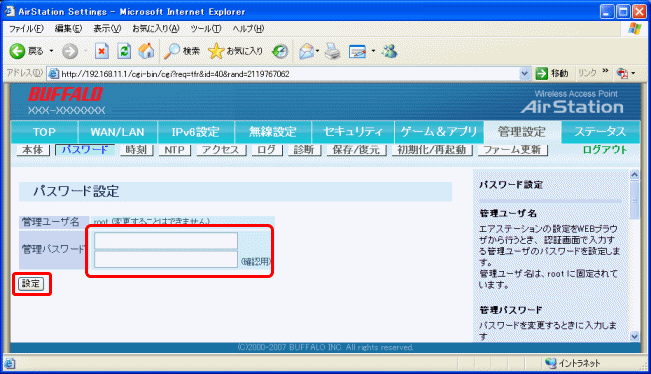Click the PDF tool icon beside links

(x=622, y=73)
